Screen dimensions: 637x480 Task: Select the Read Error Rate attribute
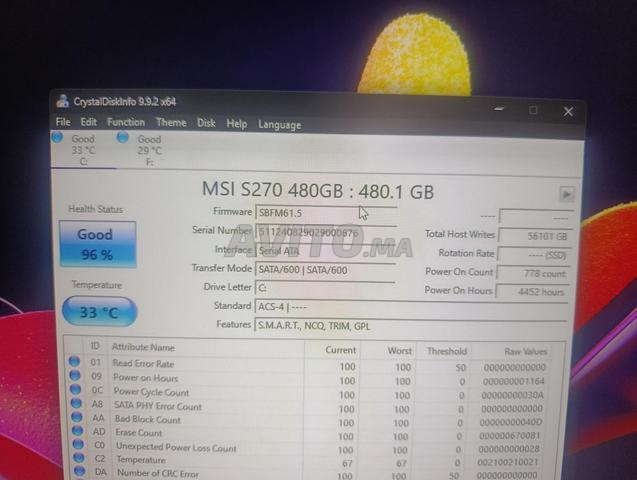click(x=143, y=363)
